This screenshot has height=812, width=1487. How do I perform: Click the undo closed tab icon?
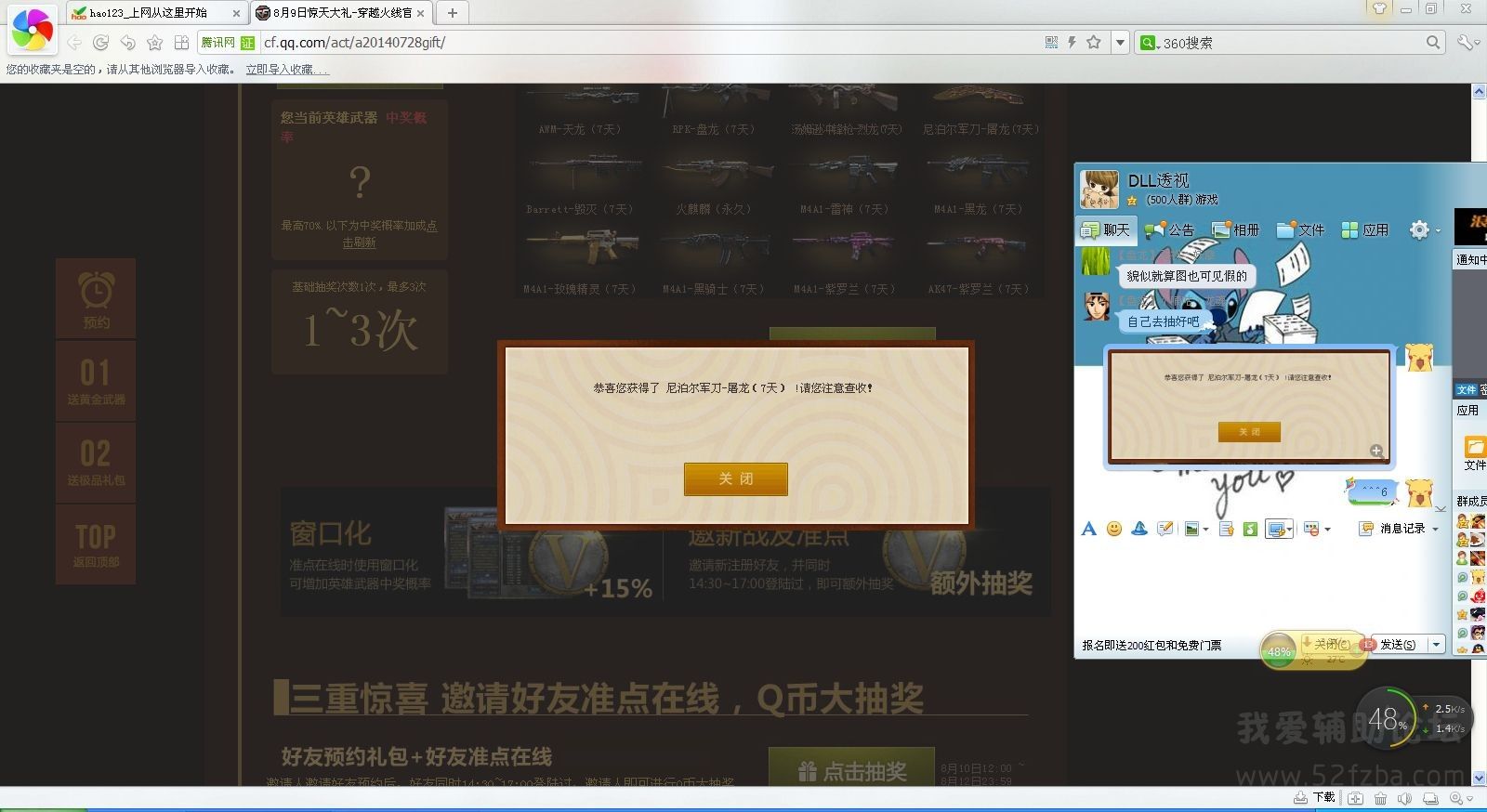click(128, 43)
